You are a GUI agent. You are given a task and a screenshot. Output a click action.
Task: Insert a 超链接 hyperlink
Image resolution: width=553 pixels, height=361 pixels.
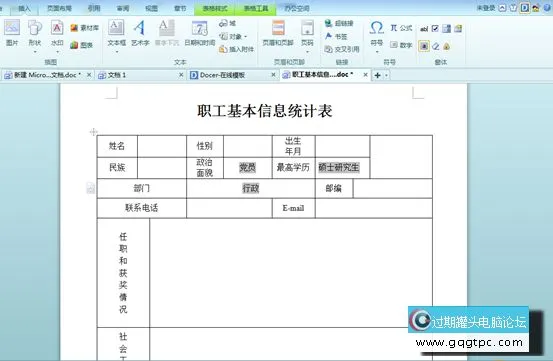(339, 23)
